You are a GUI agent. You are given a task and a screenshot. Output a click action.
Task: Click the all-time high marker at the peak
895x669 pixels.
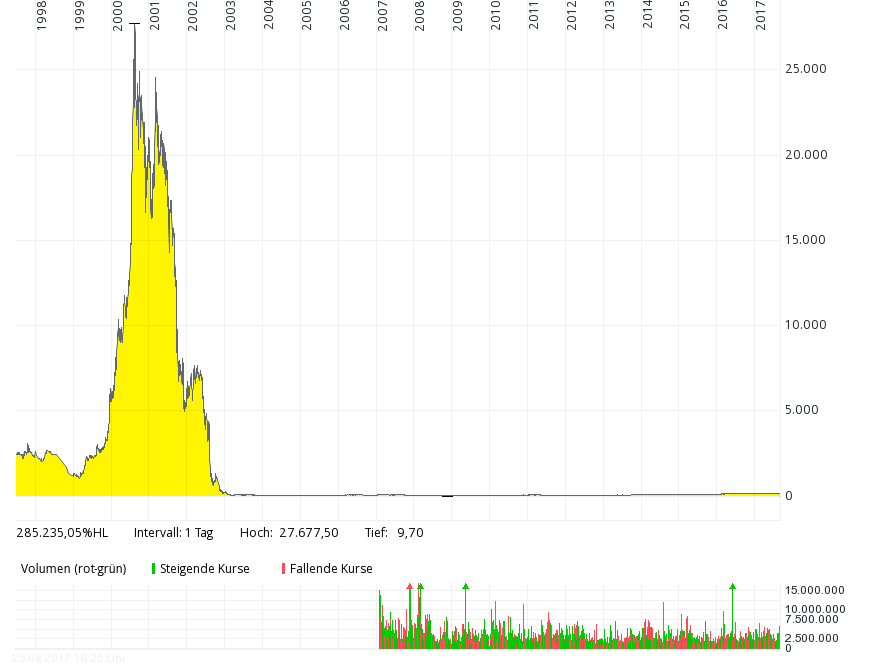pyautogui.click(x=134, y=24)
